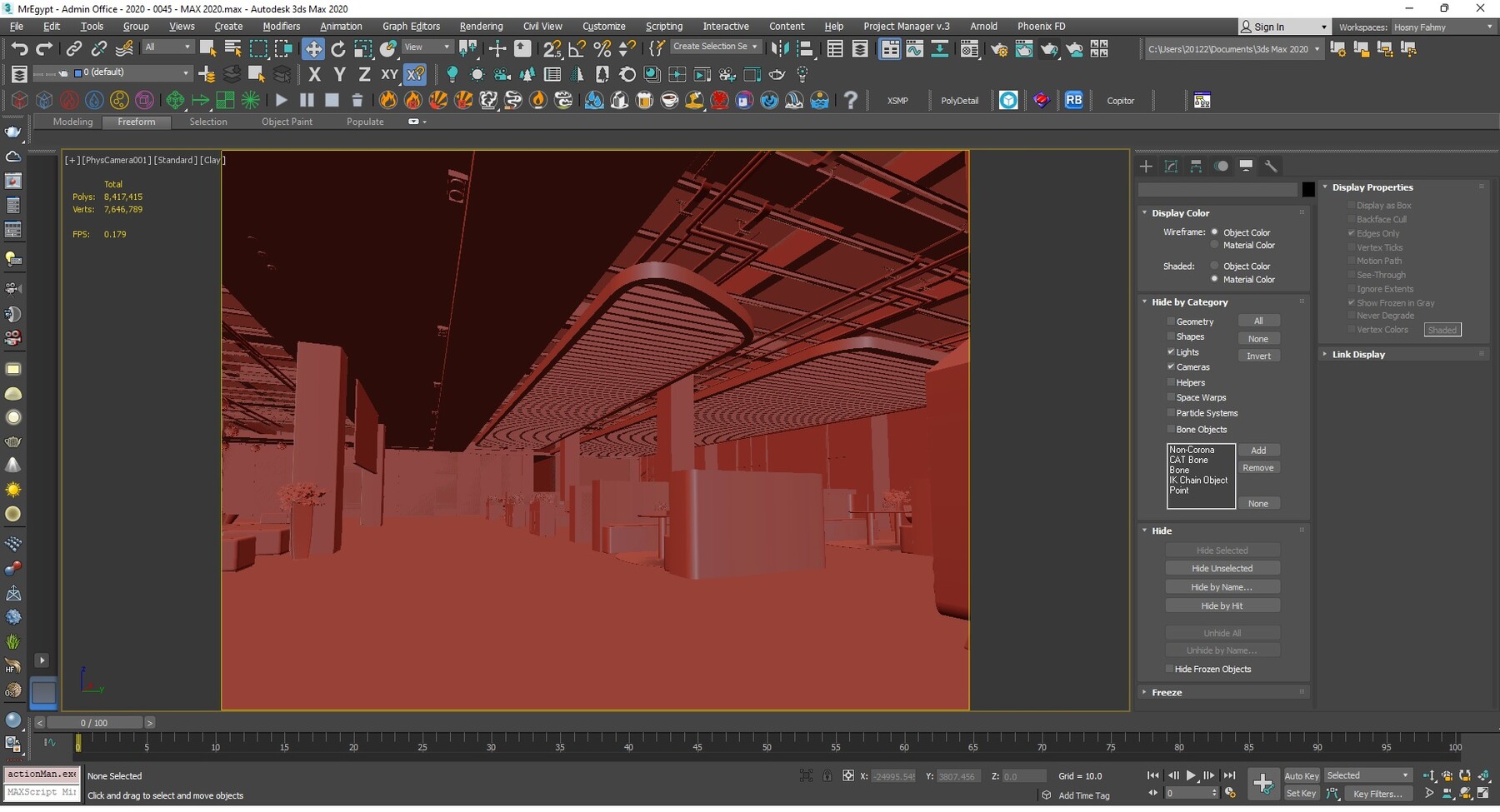1500x812 pixels.
Task: Open Render Setup teapot icon
Action: tap(998, 49)
